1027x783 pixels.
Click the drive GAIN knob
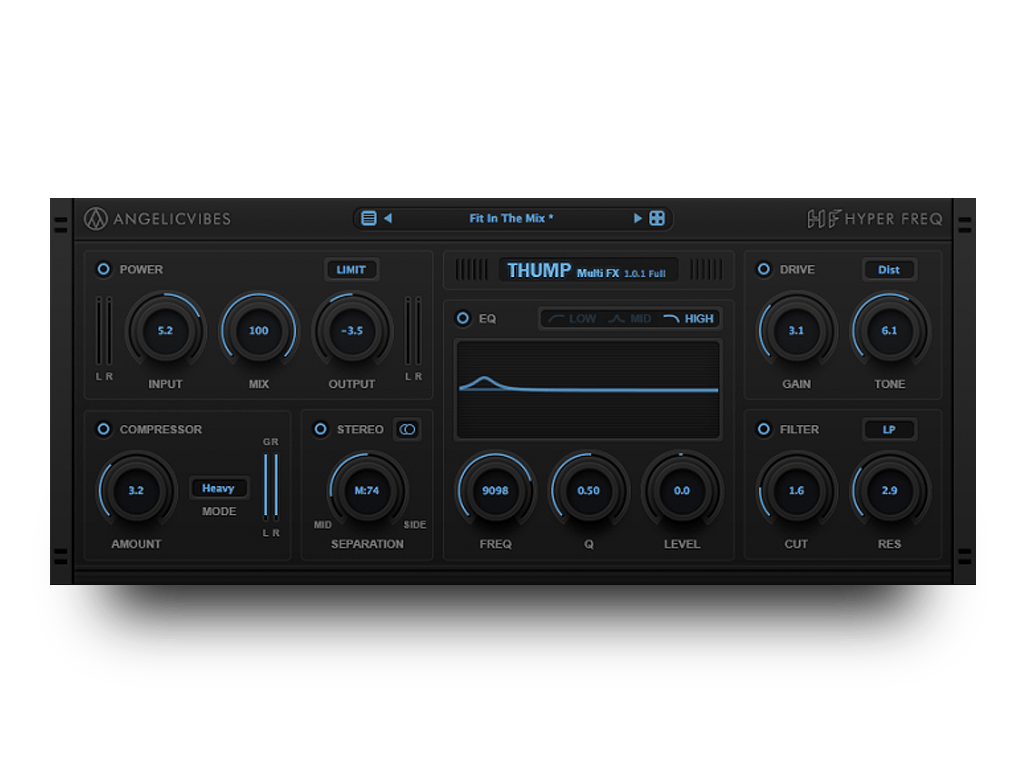(x=796, y=331)
